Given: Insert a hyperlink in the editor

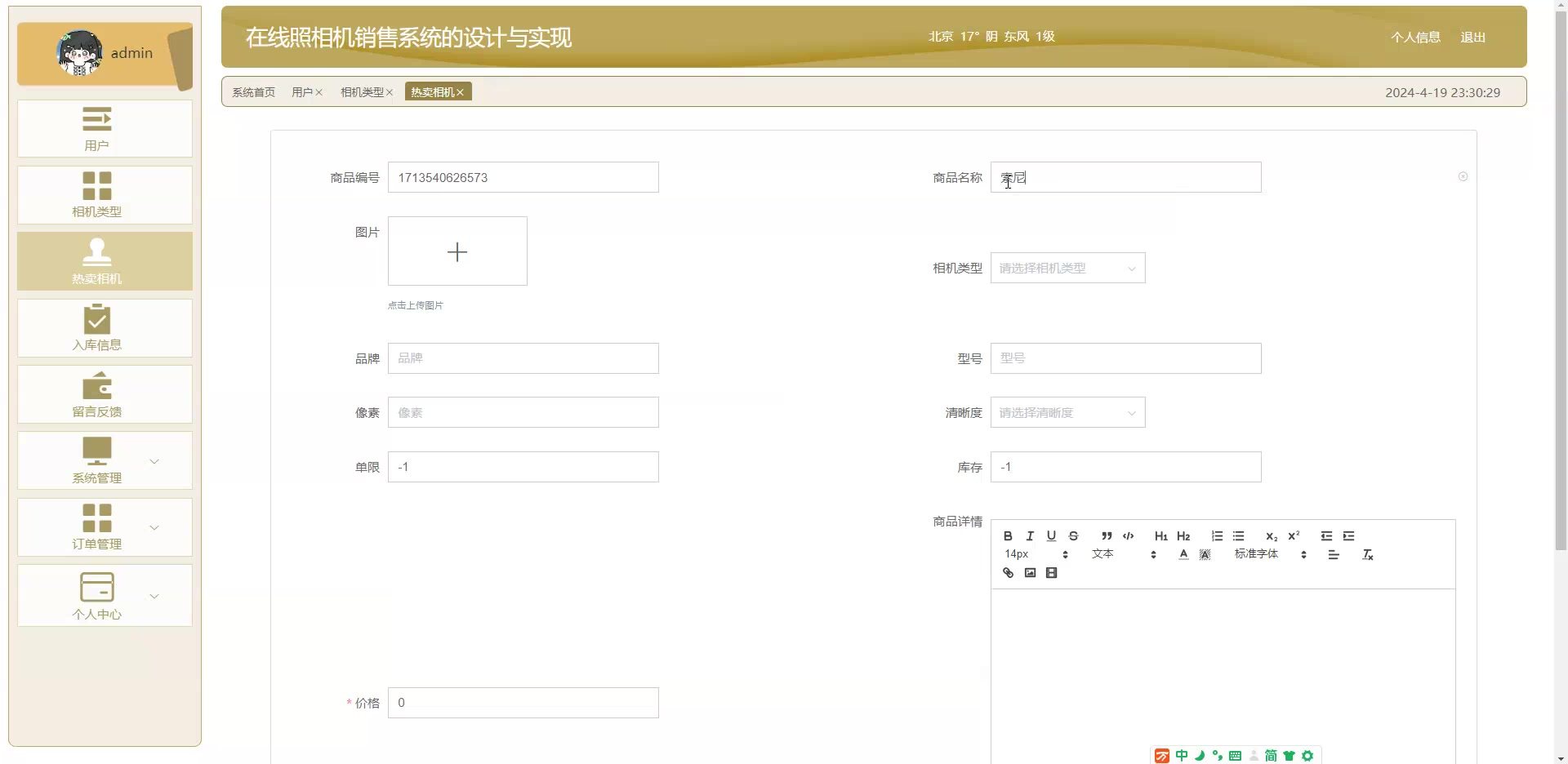Looking at the screenshot, I should click(1008, 573).
